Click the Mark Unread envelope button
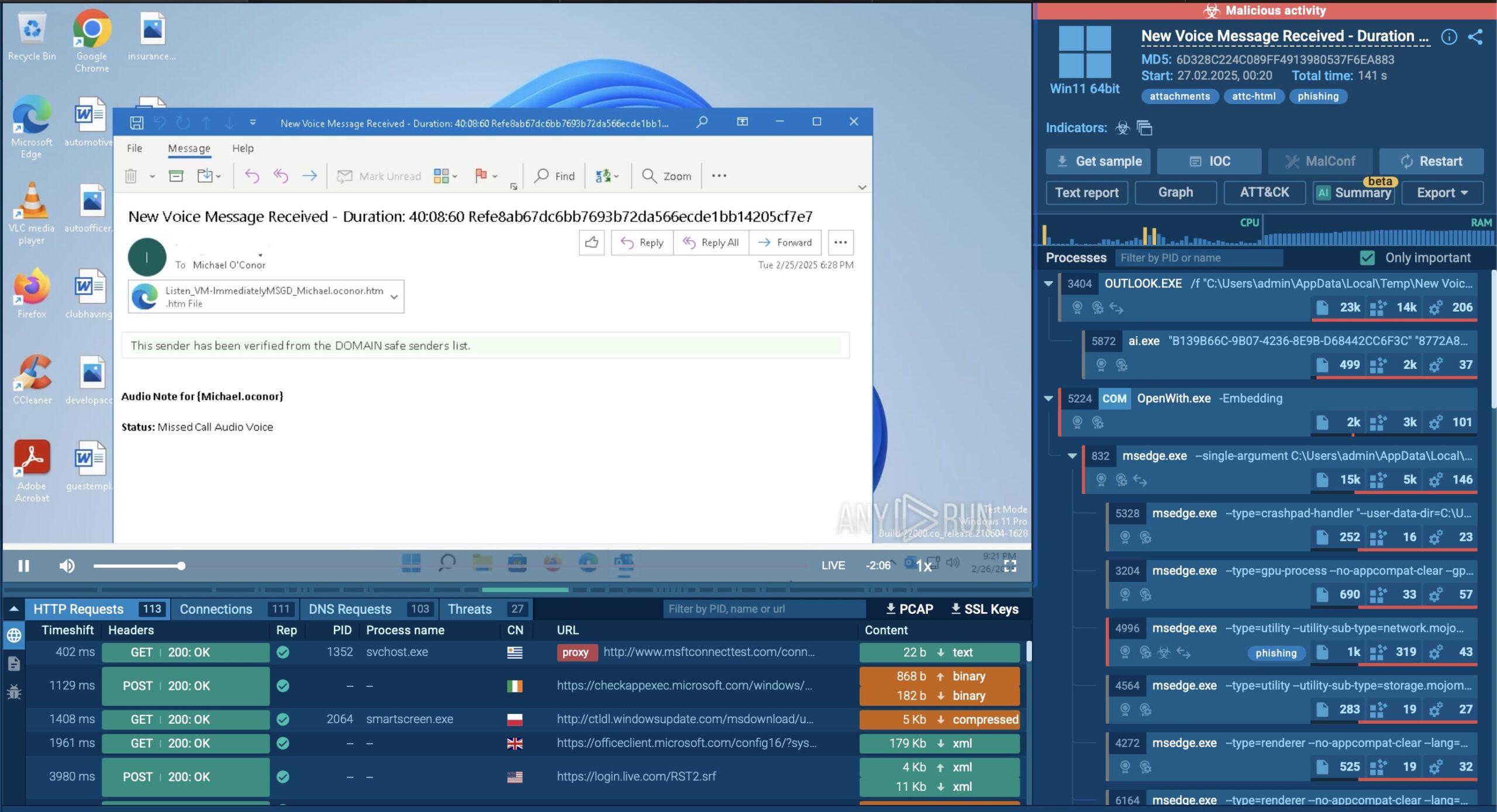 pos(379,176)
